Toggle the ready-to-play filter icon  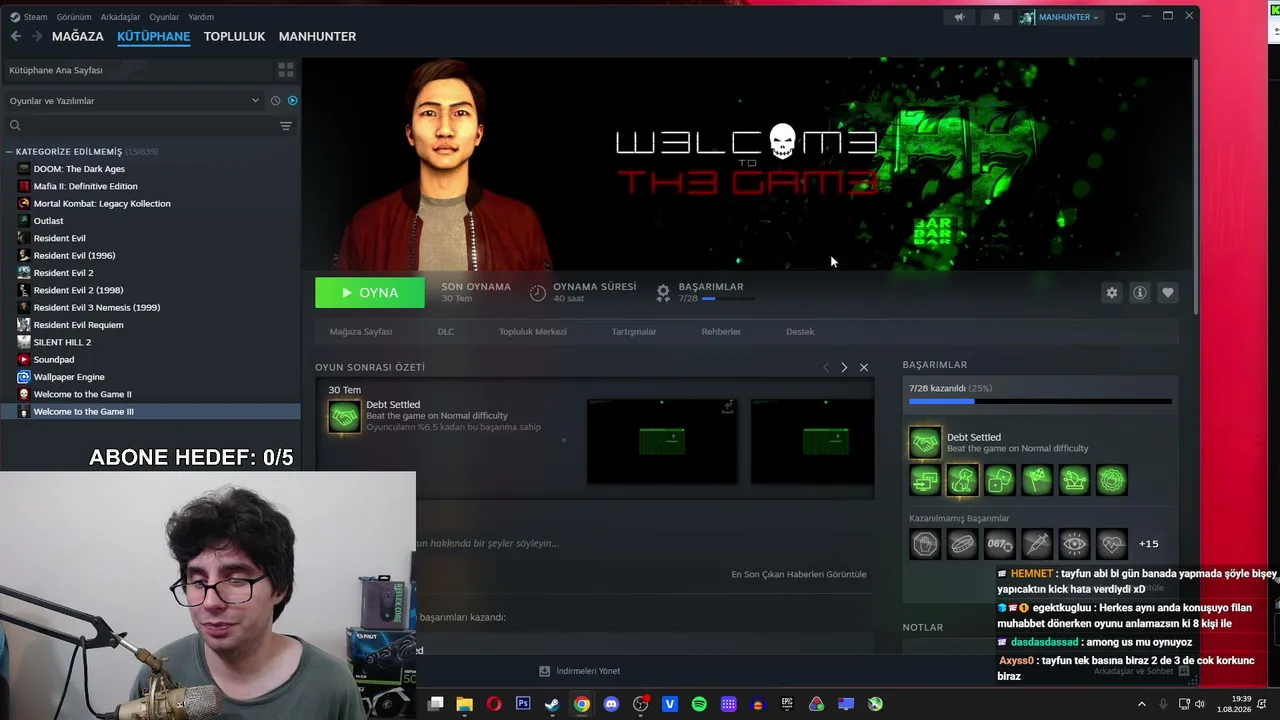[x=292, y=101]
